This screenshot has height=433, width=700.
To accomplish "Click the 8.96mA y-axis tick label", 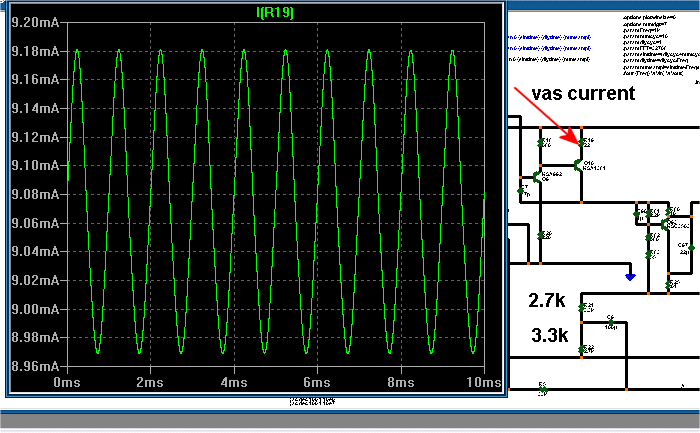I will pos(35,366).
